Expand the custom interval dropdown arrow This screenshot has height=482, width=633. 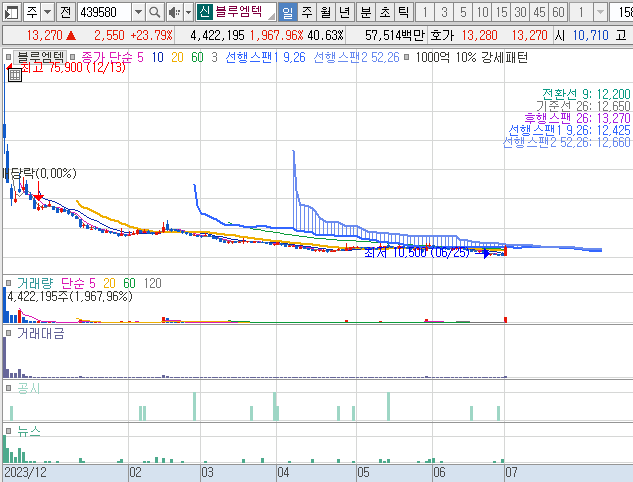(600, 13)
